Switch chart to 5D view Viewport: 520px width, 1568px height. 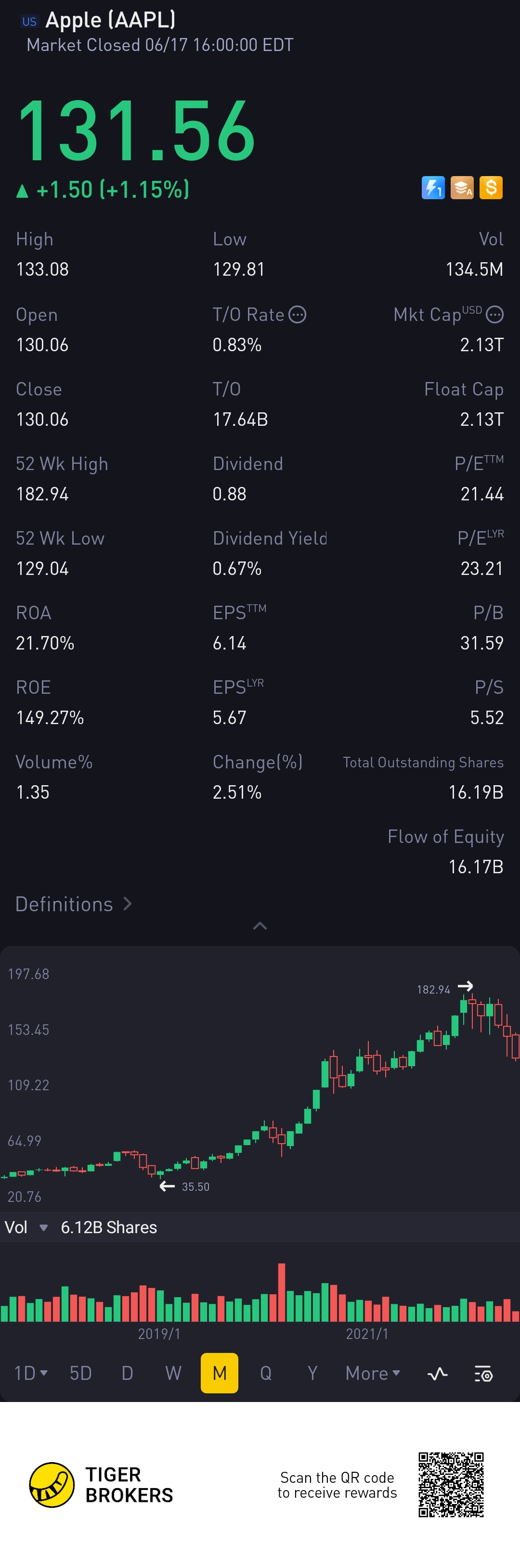coord(80,1373)
